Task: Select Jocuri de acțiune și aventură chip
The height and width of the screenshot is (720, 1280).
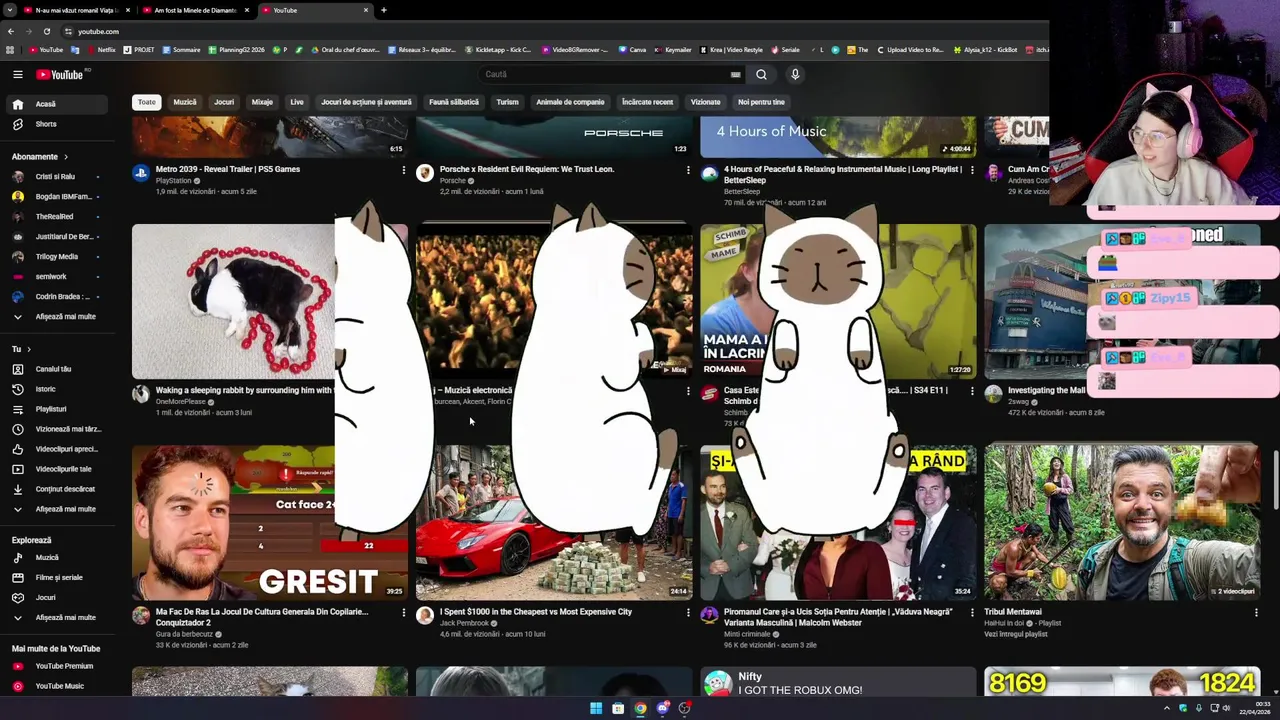Action: [x=366, y=102]
